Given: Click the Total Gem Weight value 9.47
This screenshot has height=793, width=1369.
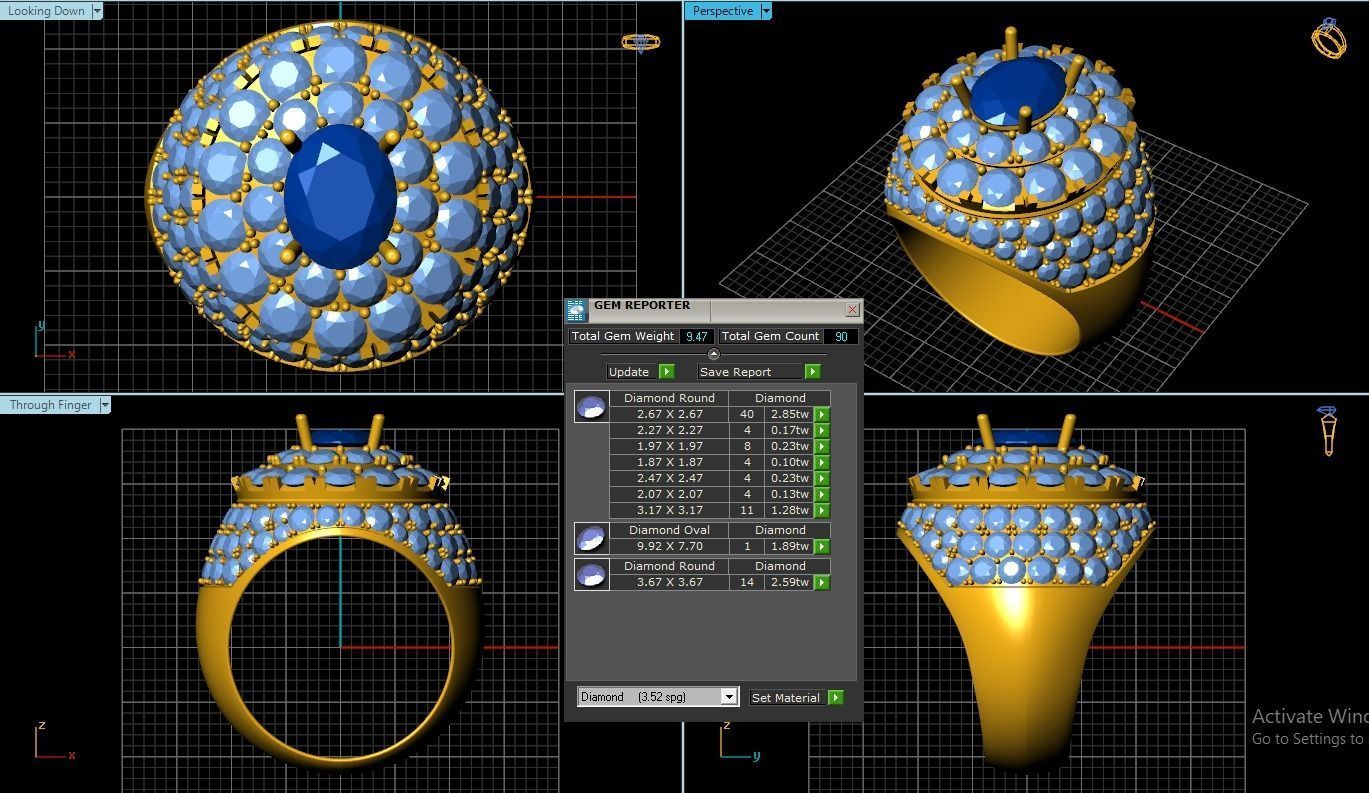Looking at the screenshot, I should click(697, 337).
